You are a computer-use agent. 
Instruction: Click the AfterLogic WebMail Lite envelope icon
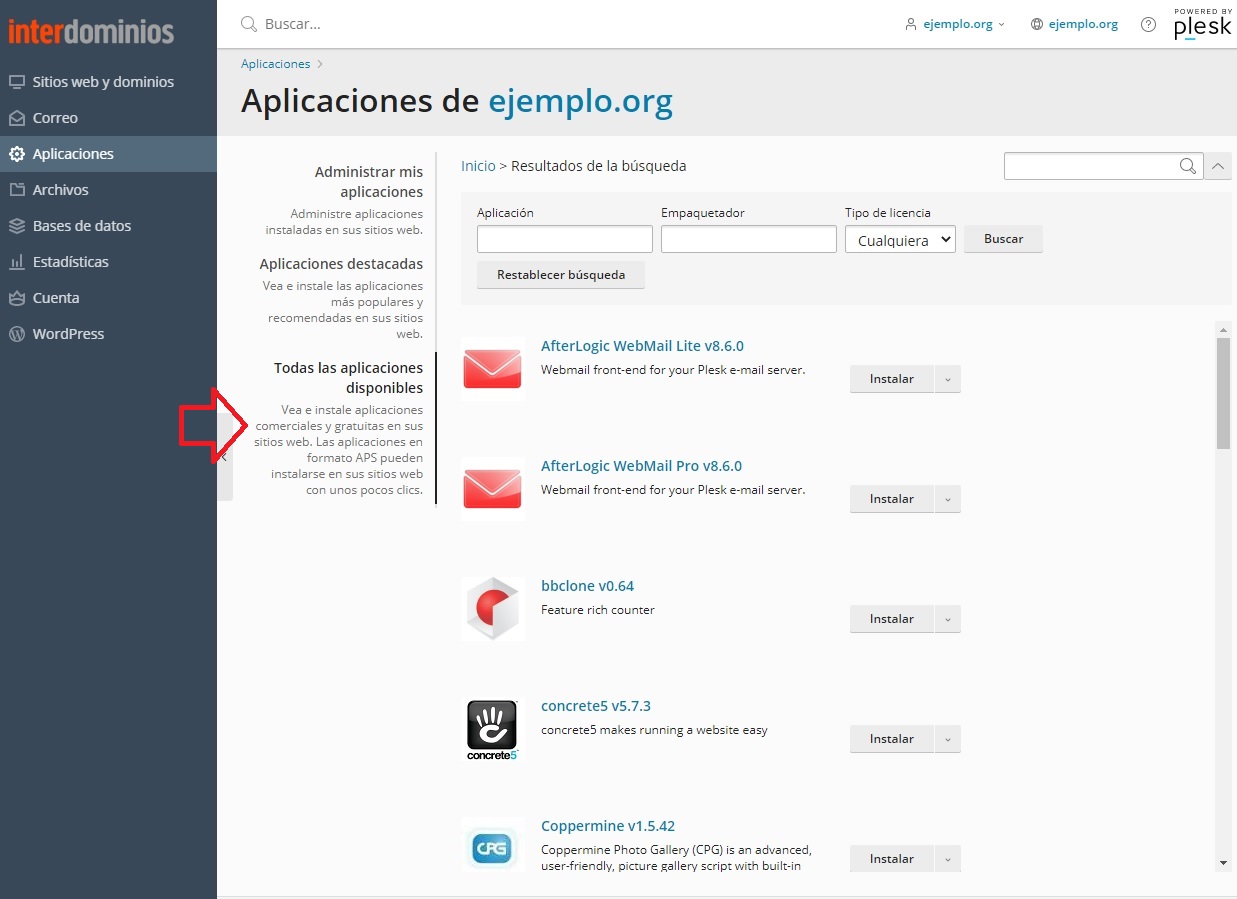[x=492, y=369]
